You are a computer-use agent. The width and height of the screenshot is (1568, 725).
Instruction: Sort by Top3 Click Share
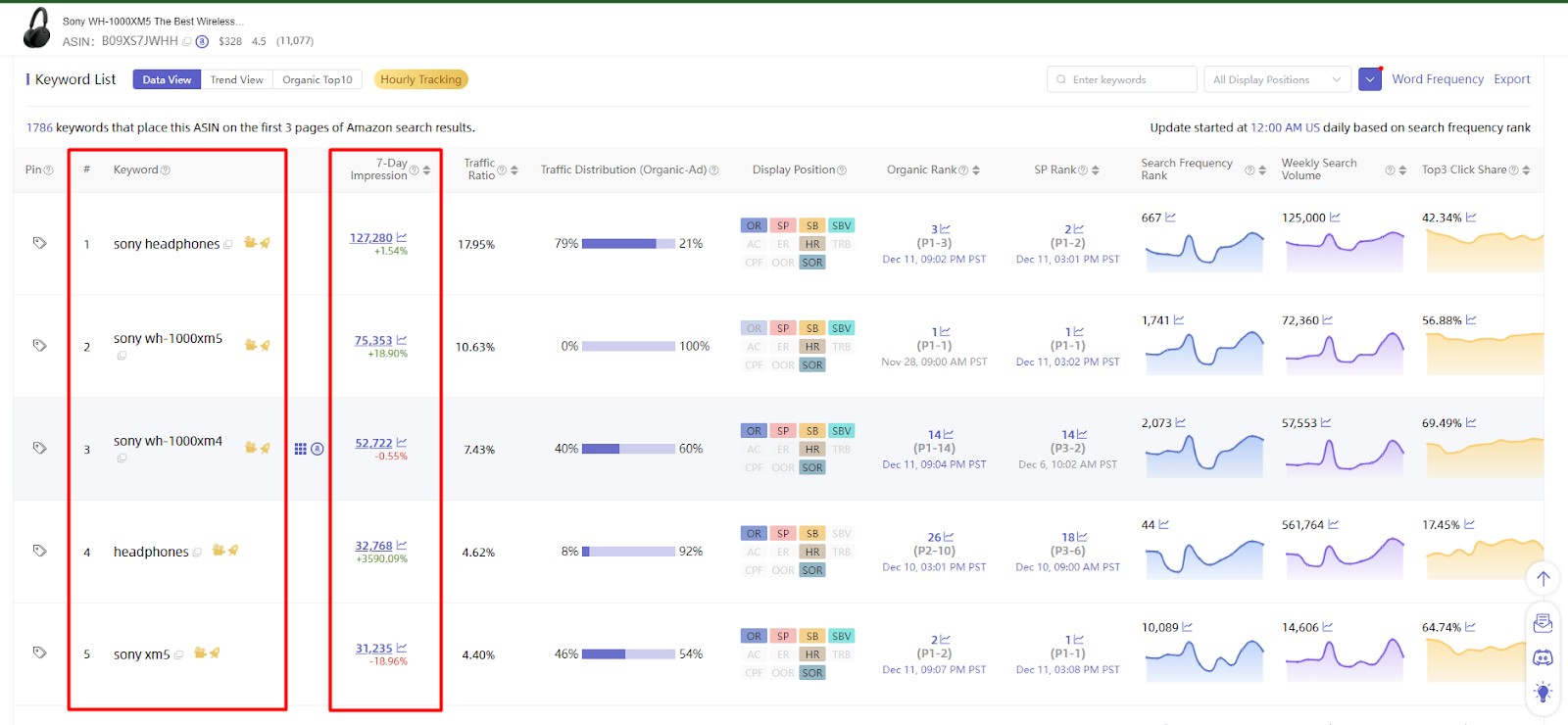pyautogui.click(x=1527, y=170)
